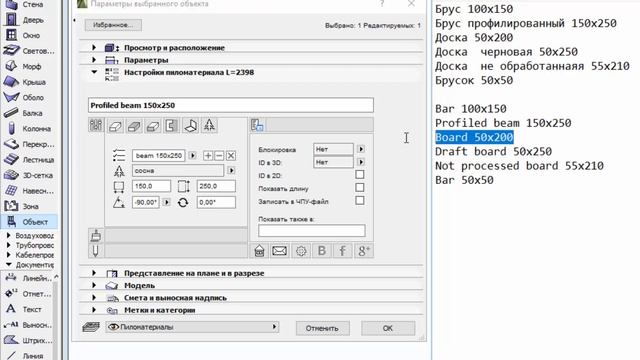Open the wood species arrow next to 'сосна'
Image resolution: width=640 pixels, height=360 pixels.
[x=231, y=171]
